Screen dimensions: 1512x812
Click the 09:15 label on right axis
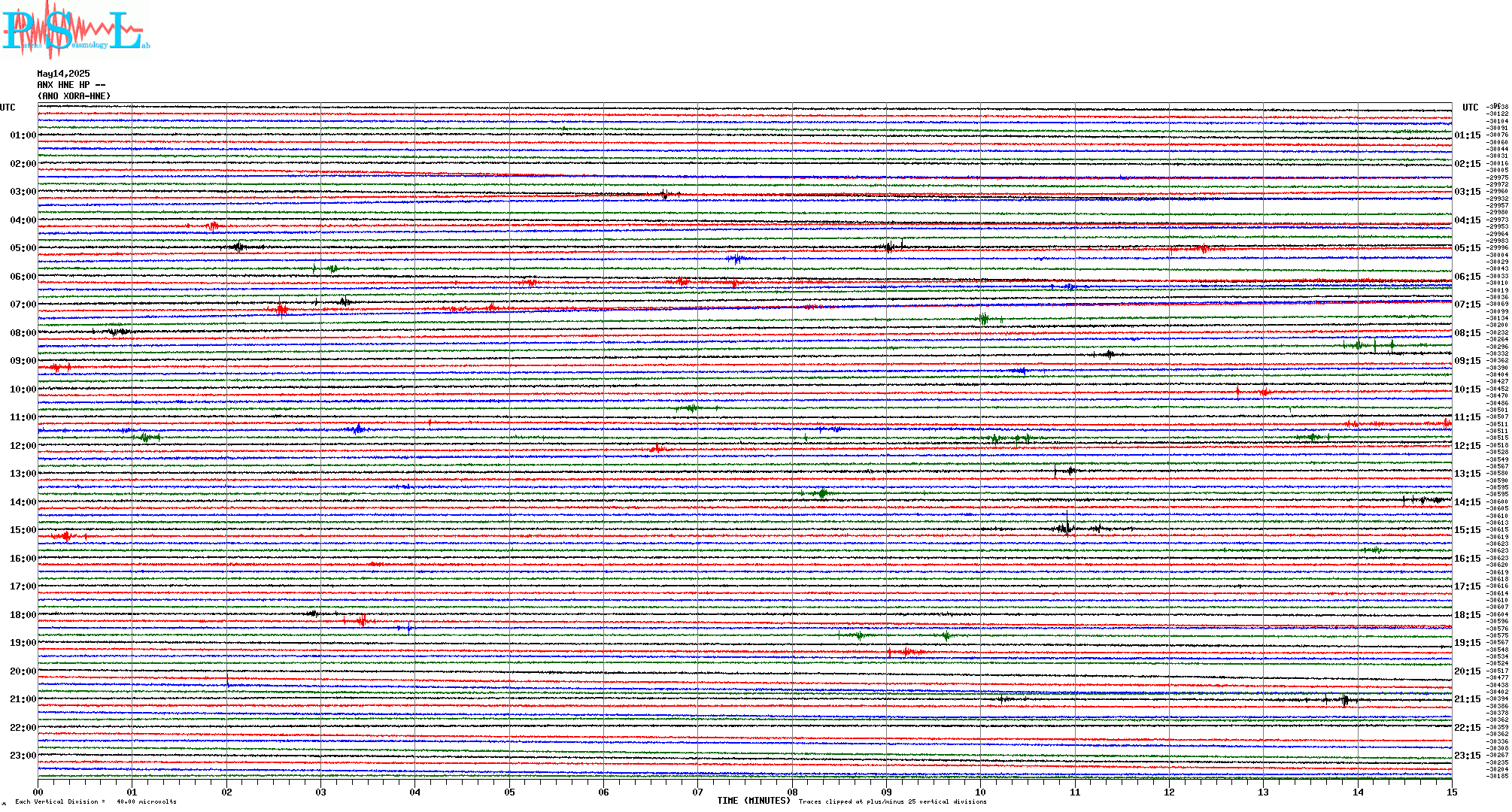(1468, 361)
